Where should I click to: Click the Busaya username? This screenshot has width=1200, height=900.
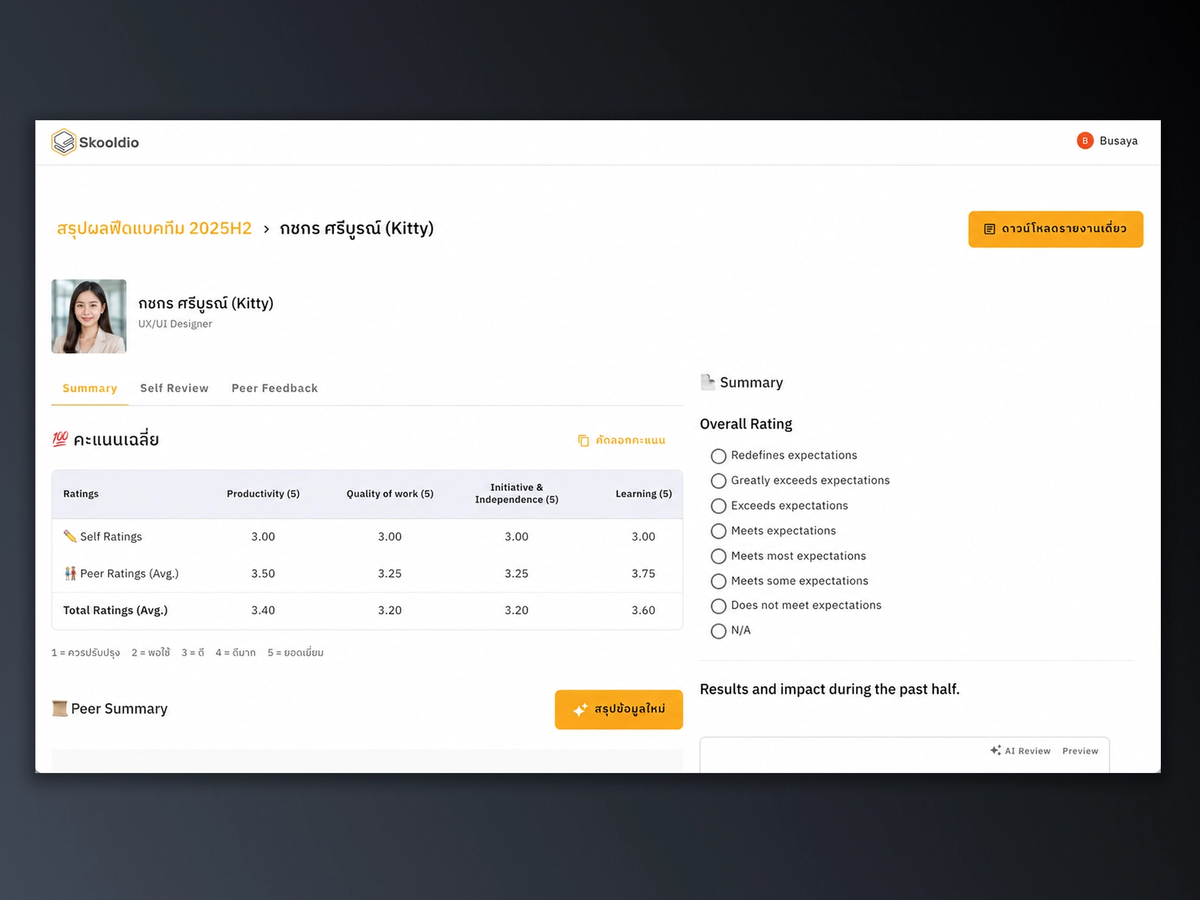(x=1118, y=141)
